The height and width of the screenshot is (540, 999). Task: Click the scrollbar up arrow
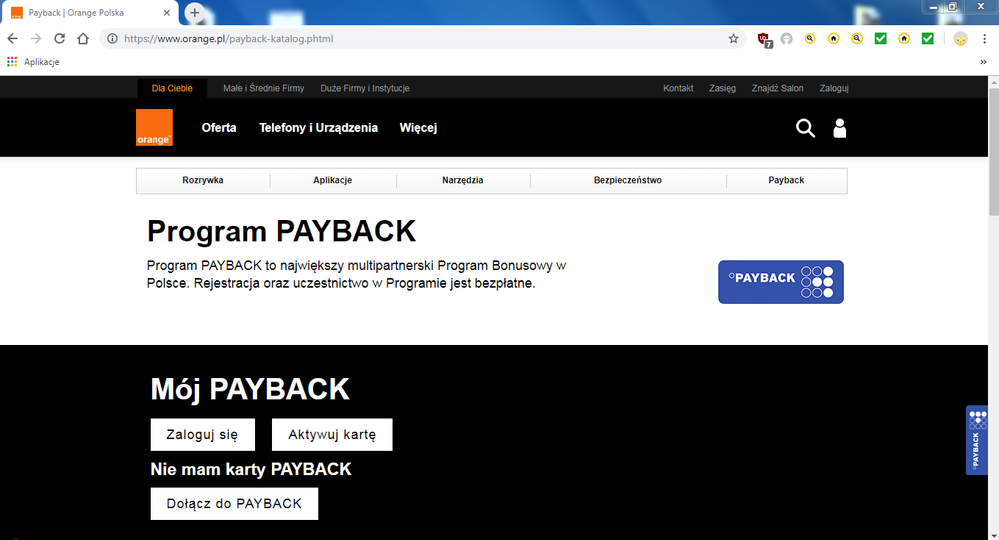tap(993, 82)
